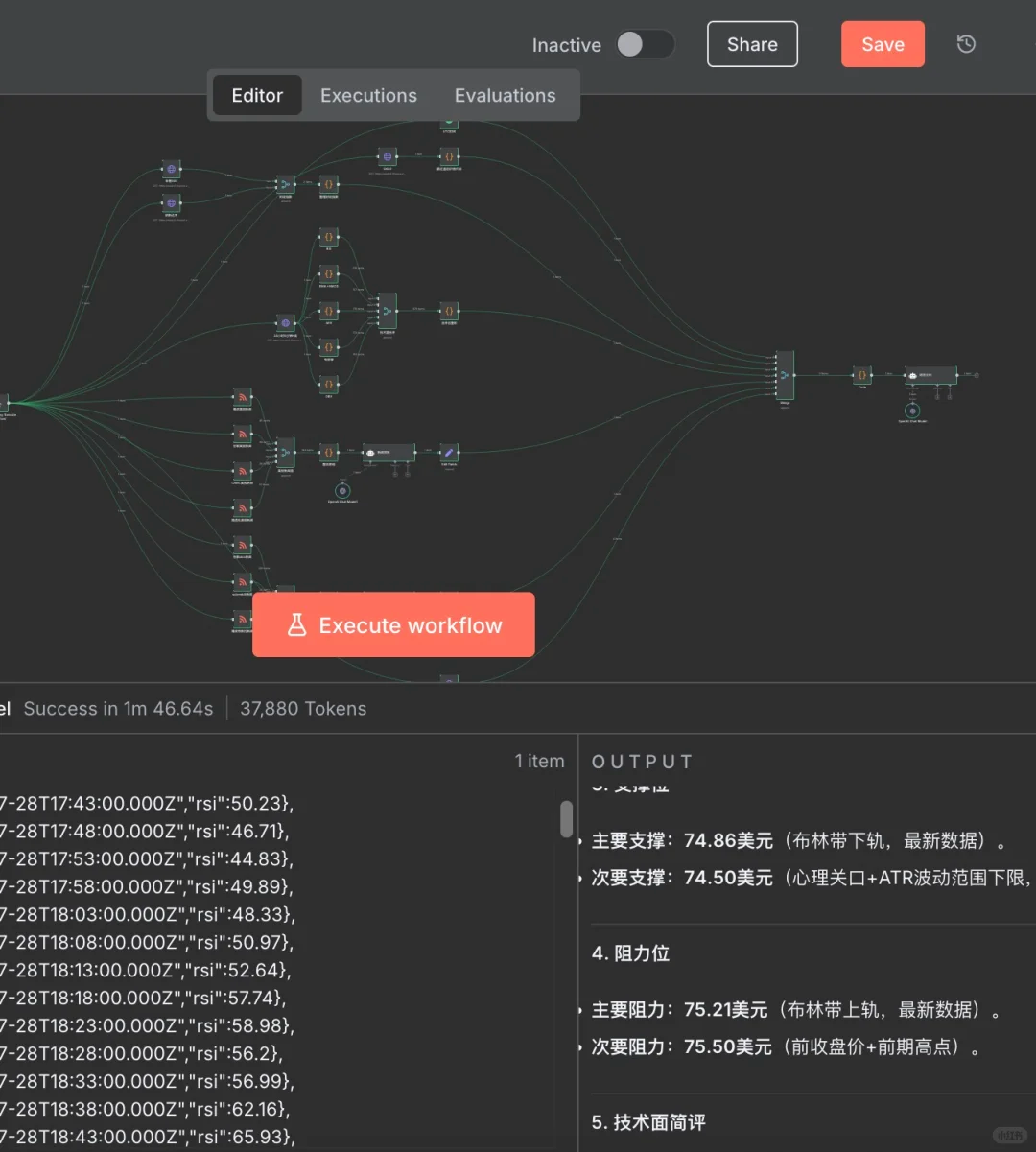Open an HTTP Request globe node at top left
This screenshot has width=1036, height=1152.
171,168
